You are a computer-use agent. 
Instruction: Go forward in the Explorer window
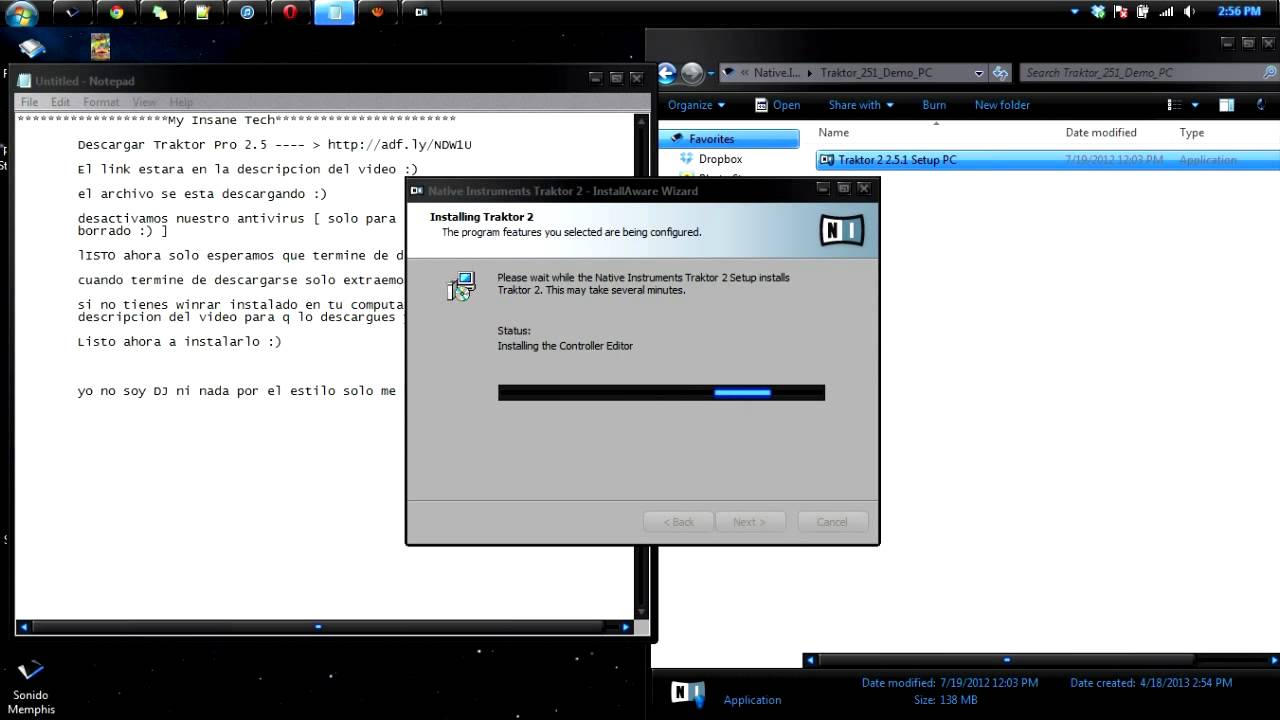click(x=692, y=73)
